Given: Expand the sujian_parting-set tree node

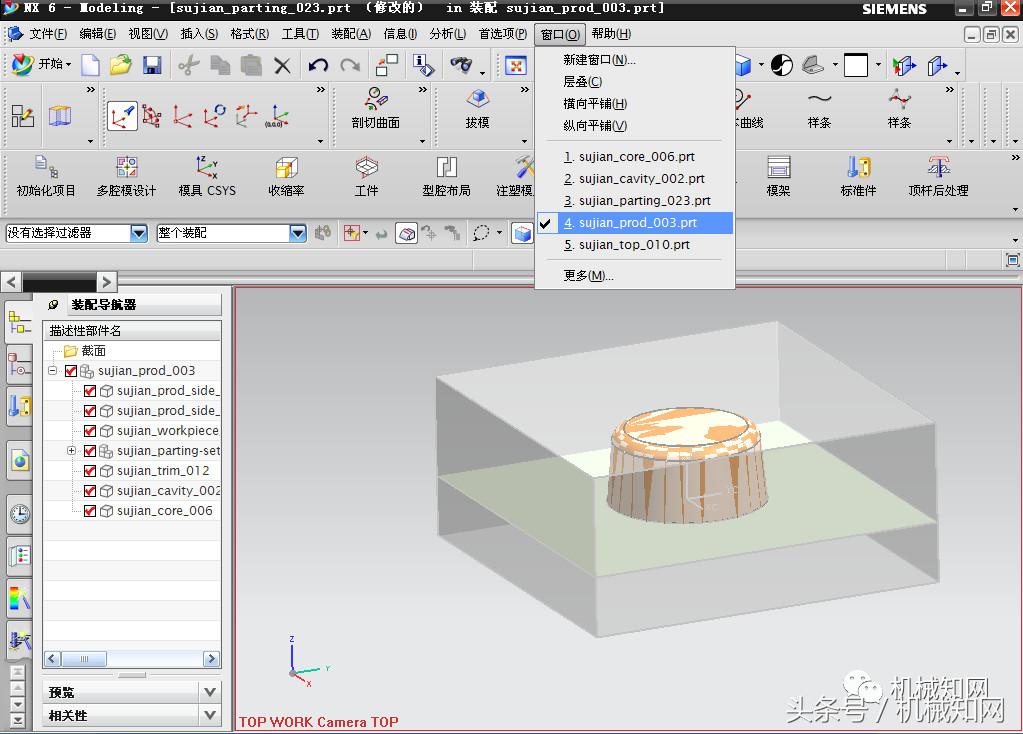Looking at the screenshot, I should tap(72, 451).
